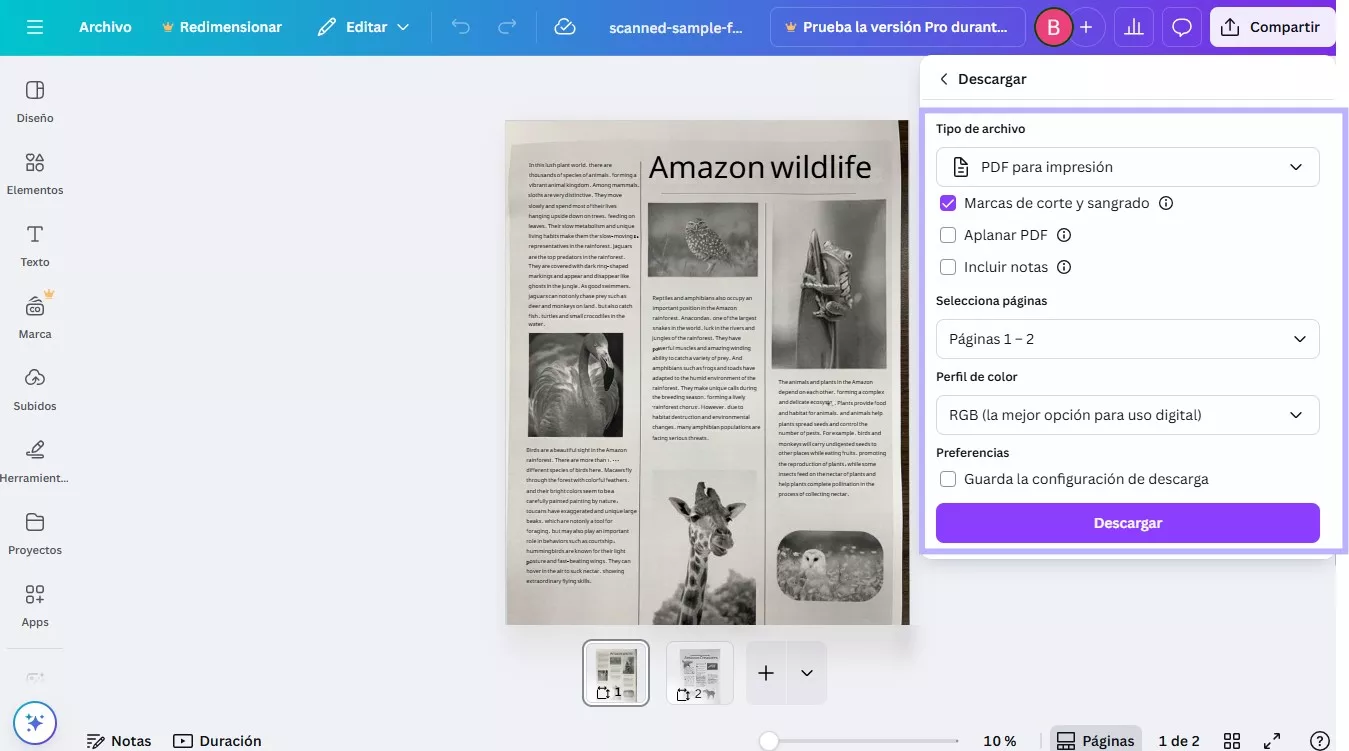The image size is (1349, 751).
Task: Redo the last action
Action: pos(508,27)
